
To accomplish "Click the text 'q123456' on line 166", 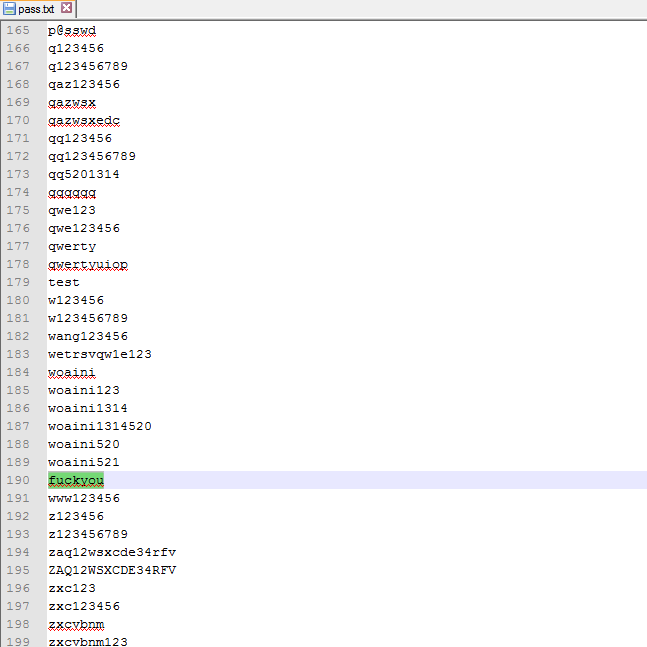I will (76, 48).
